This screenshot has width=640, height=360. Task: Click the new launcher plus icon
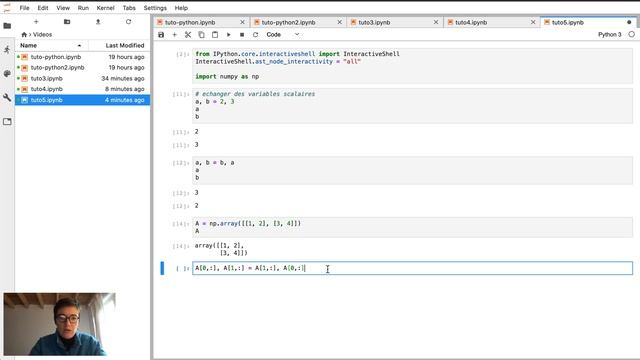tap(36, 22)
